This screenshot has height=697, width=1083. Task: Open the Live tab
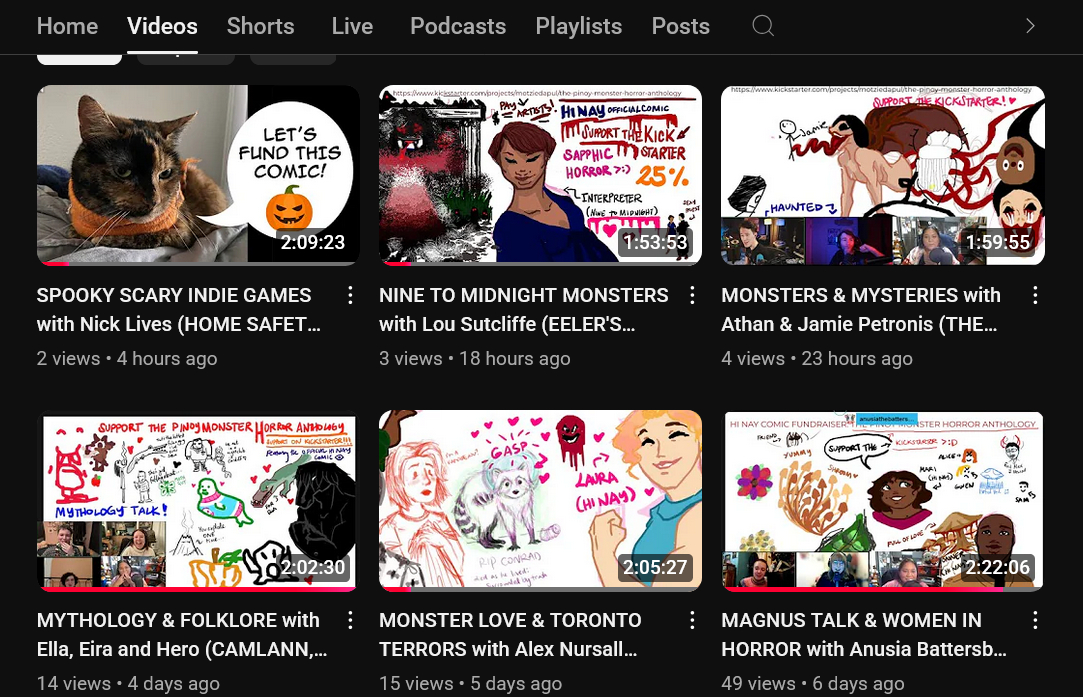click(x=352, y=26)
